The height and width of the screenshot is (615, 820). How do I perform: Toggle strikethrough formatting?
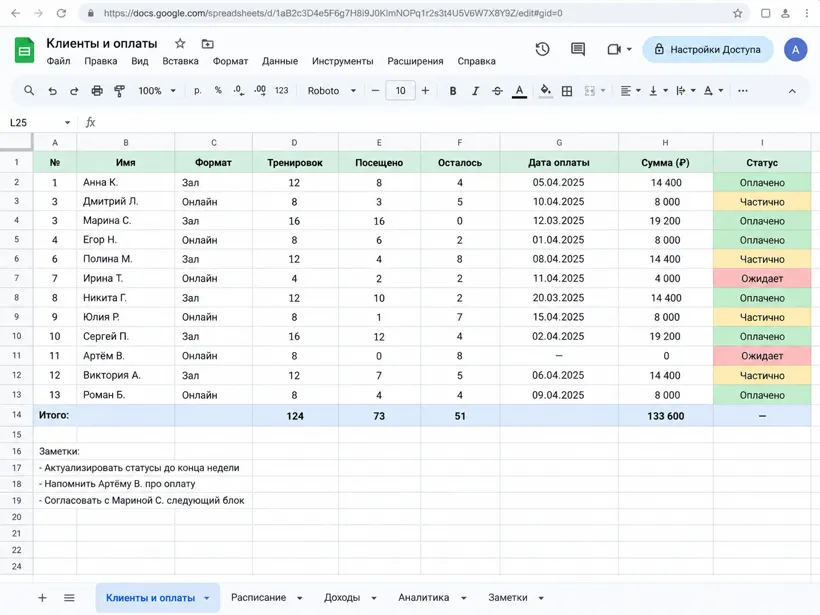point(497,91)
